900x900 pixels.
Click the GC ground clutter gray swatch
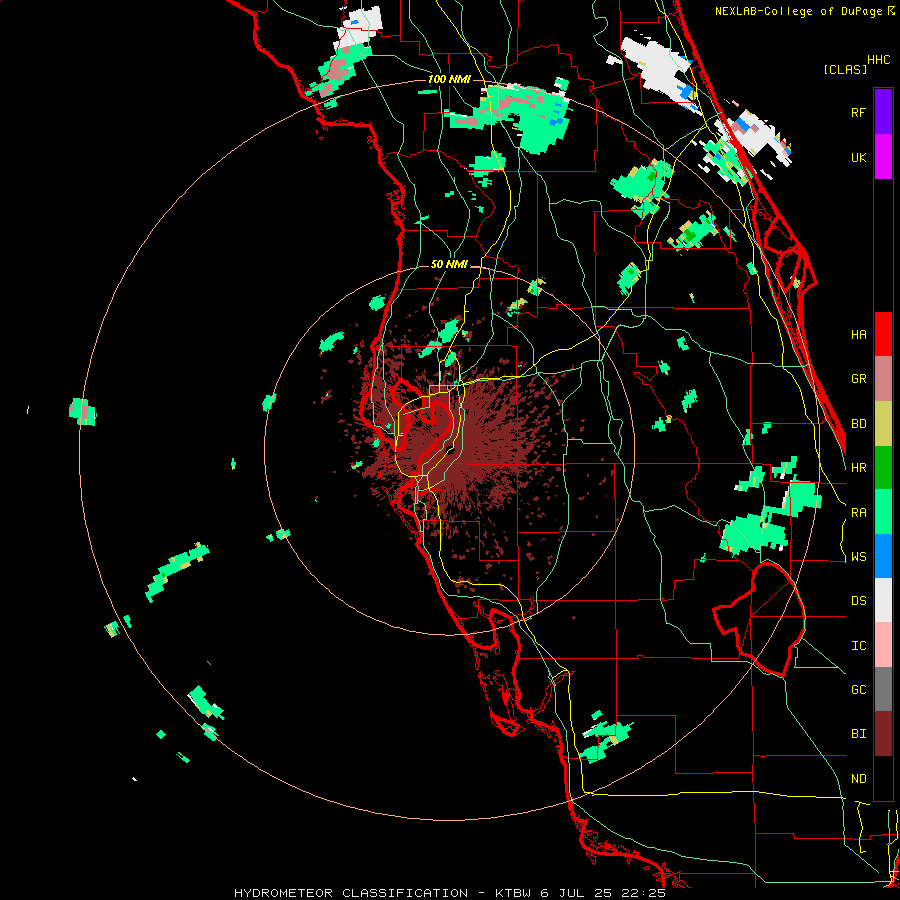pos(883,689)
